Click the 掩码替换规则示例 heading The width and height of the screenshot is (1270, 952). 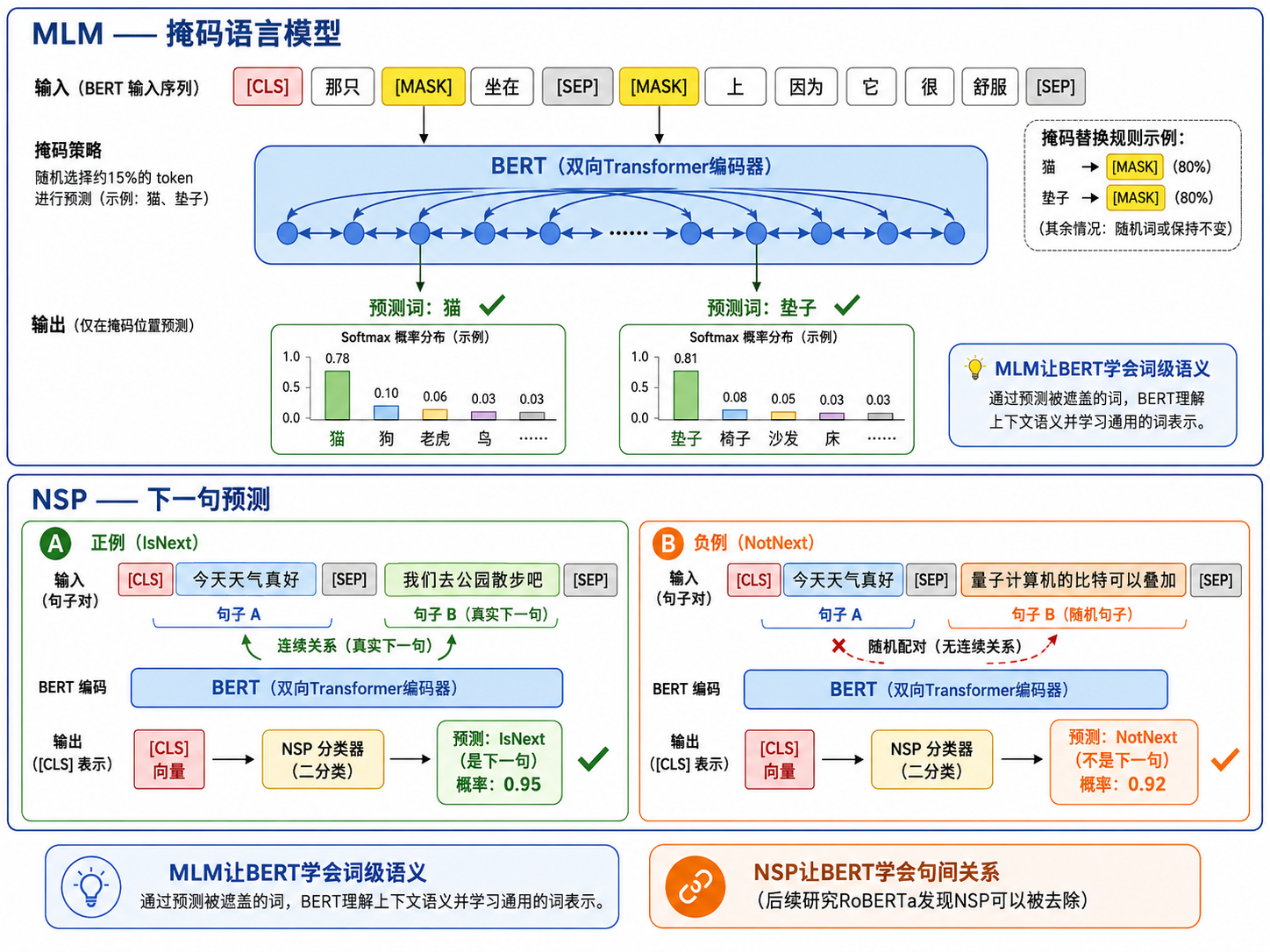[x=1113, y=138]
